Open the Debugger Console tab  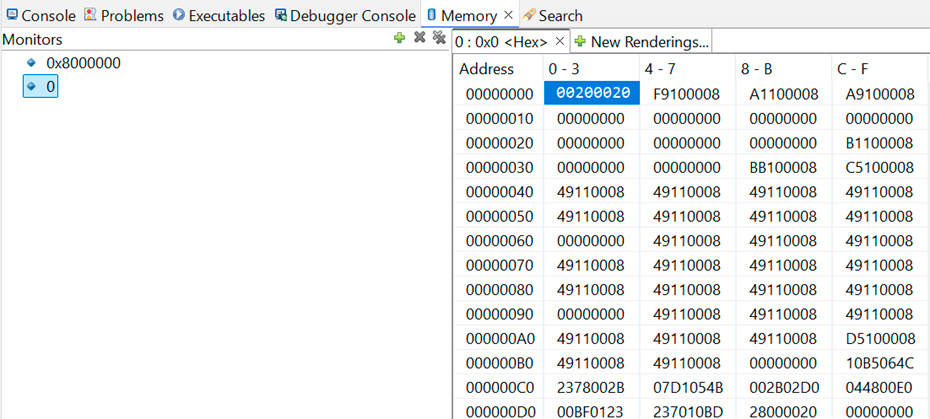pos(345,15)
